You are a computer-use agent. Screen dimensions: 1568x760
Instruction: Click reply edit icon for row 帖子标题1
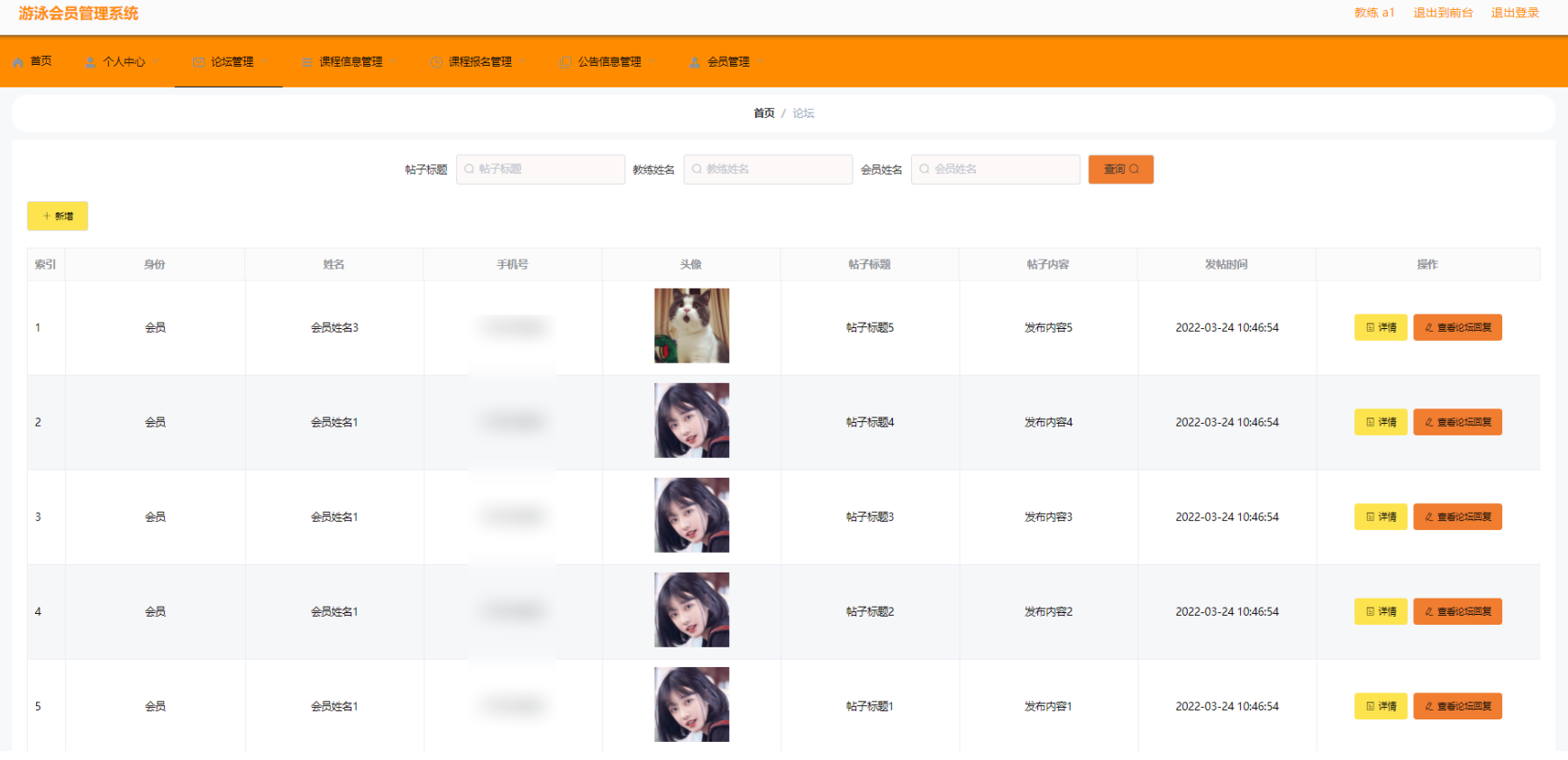click(x=1429, y=707)
